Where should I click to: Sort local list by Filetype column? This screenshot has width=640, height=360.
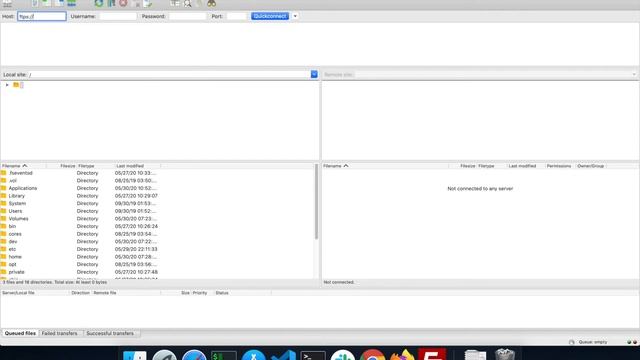[x=95, y=166]
